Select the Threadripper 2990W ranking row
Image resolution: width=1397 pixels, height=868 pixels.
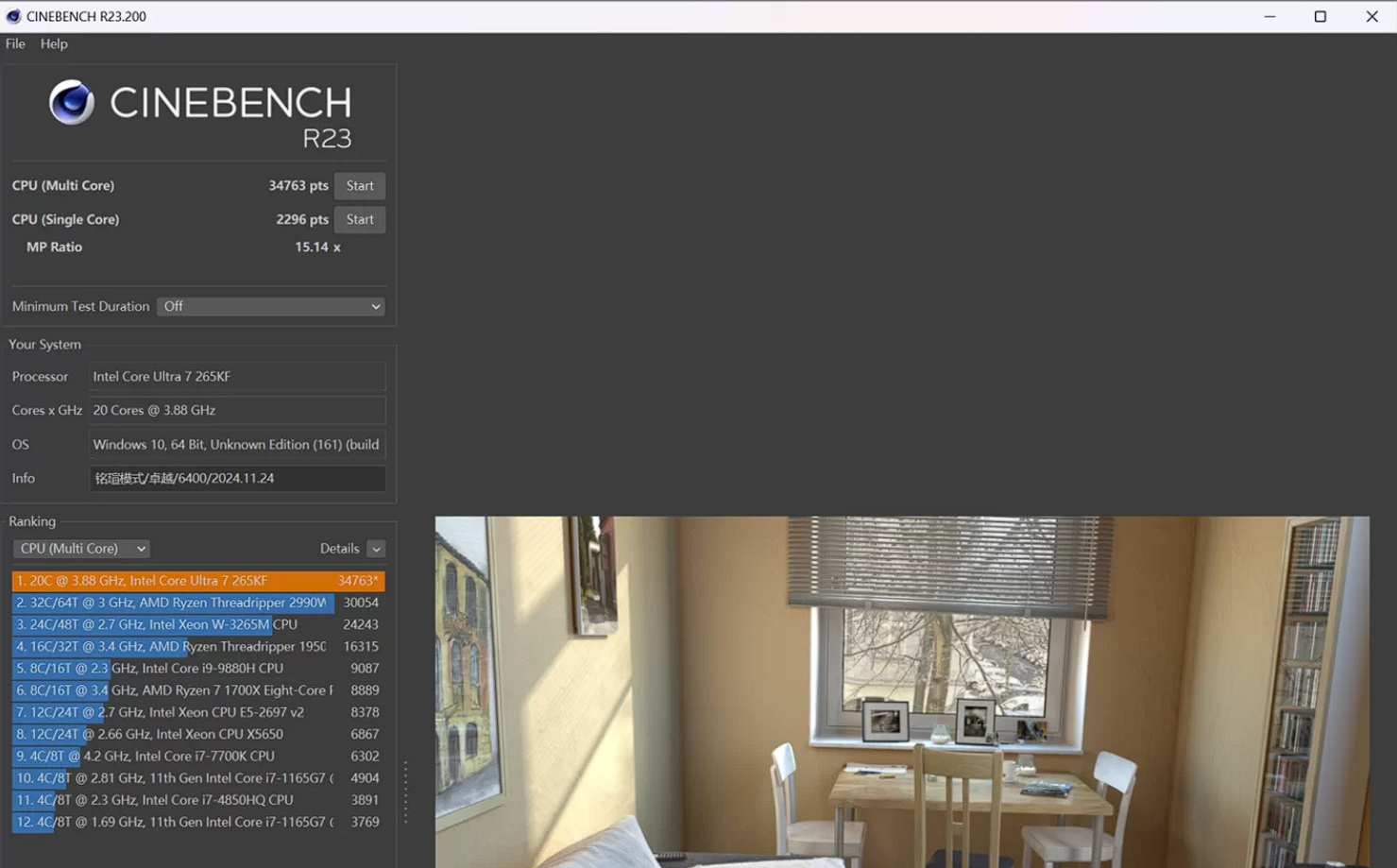[198, 603]
